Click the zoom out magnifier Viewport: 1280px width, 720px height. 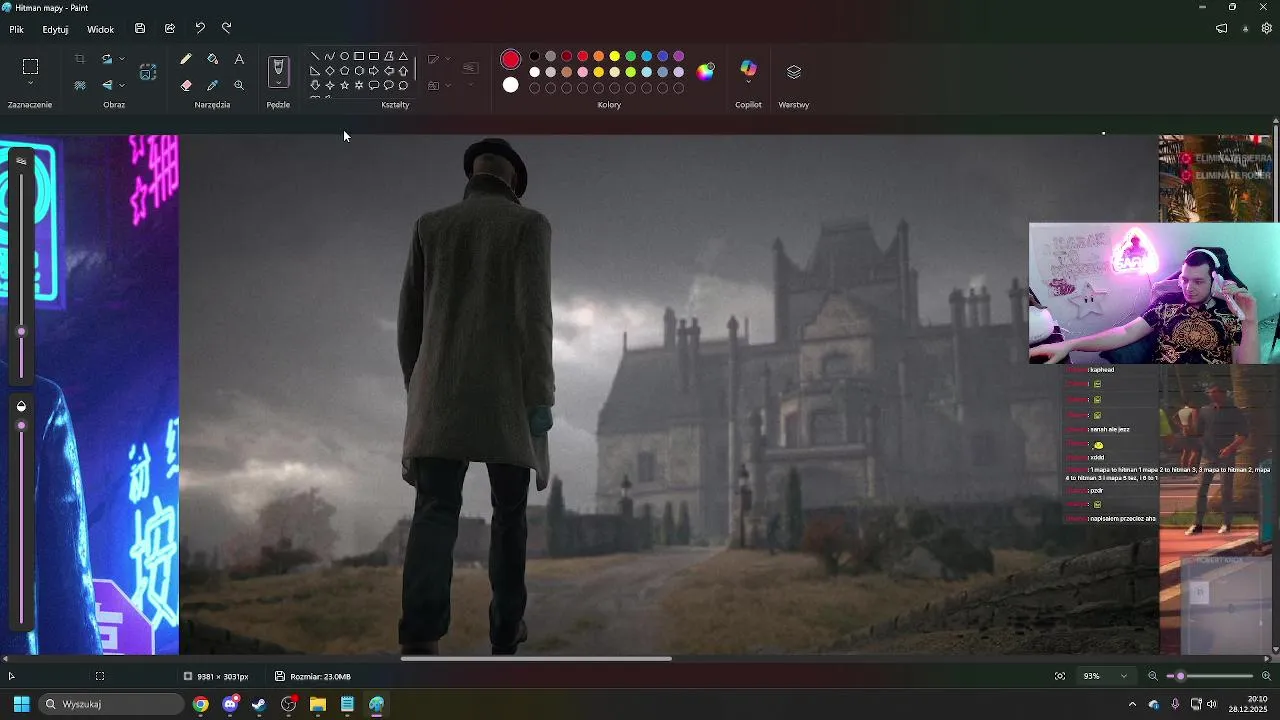coord(1153,676)
